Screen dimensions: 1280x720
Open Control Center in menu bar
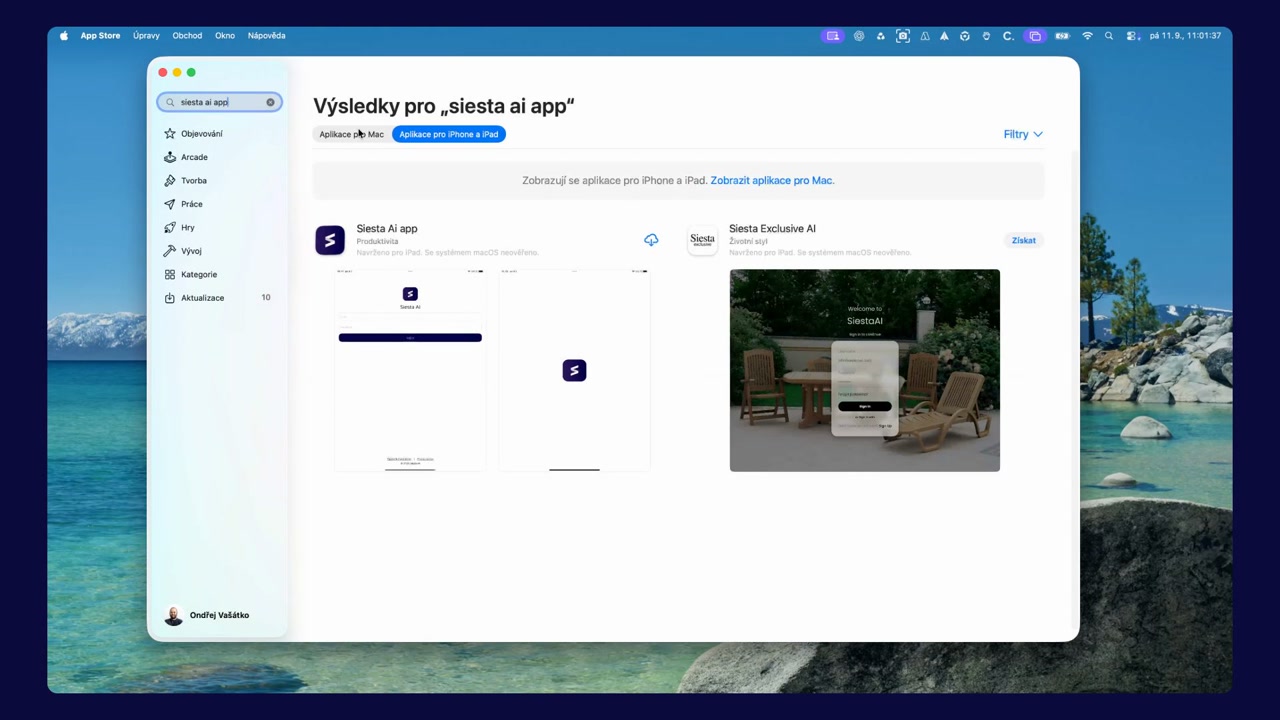[x=1131, y=36]
